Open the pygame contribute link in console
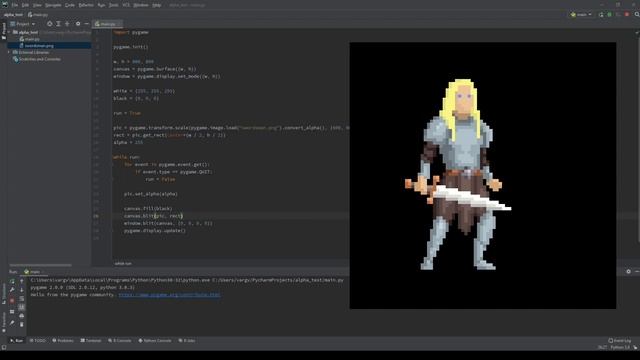Image resolution: width=640 pixels, height=360 pixels. pyautogui.click(x=169, y=295)
